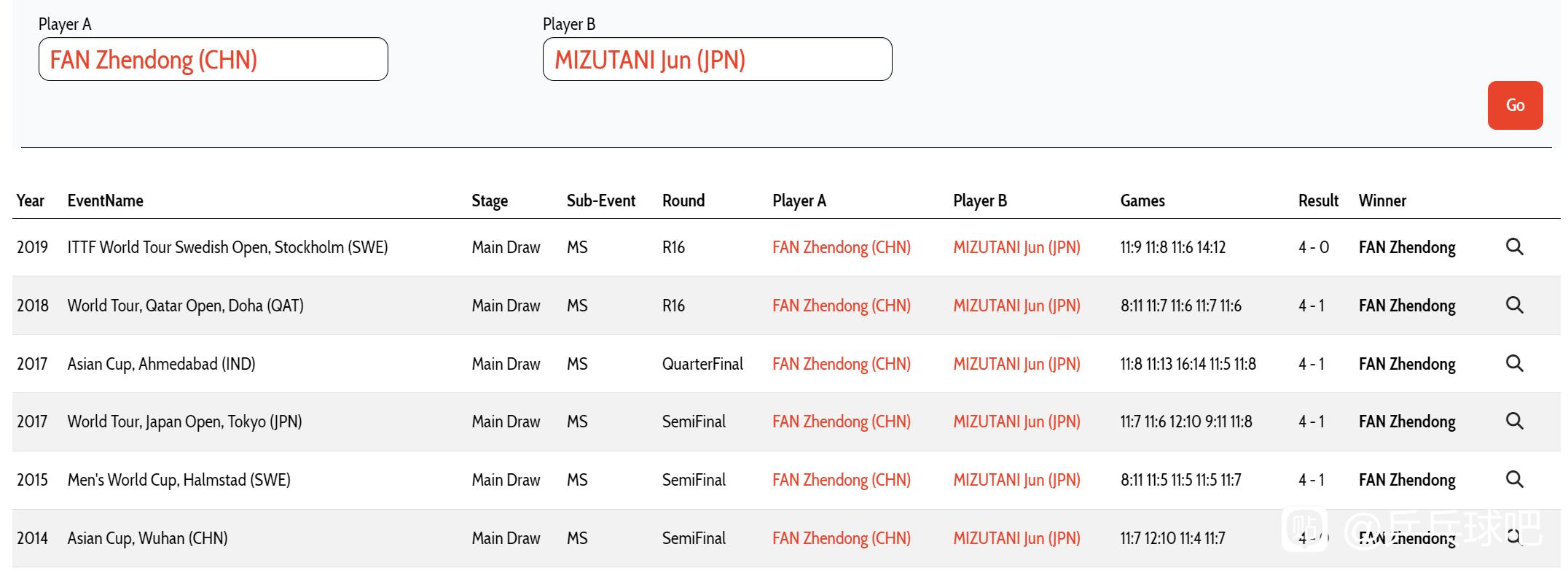1568x571 pixels.
Task: Open magnifier for 2014 Asian Cup Wuhan
Action: point(1514,537)
